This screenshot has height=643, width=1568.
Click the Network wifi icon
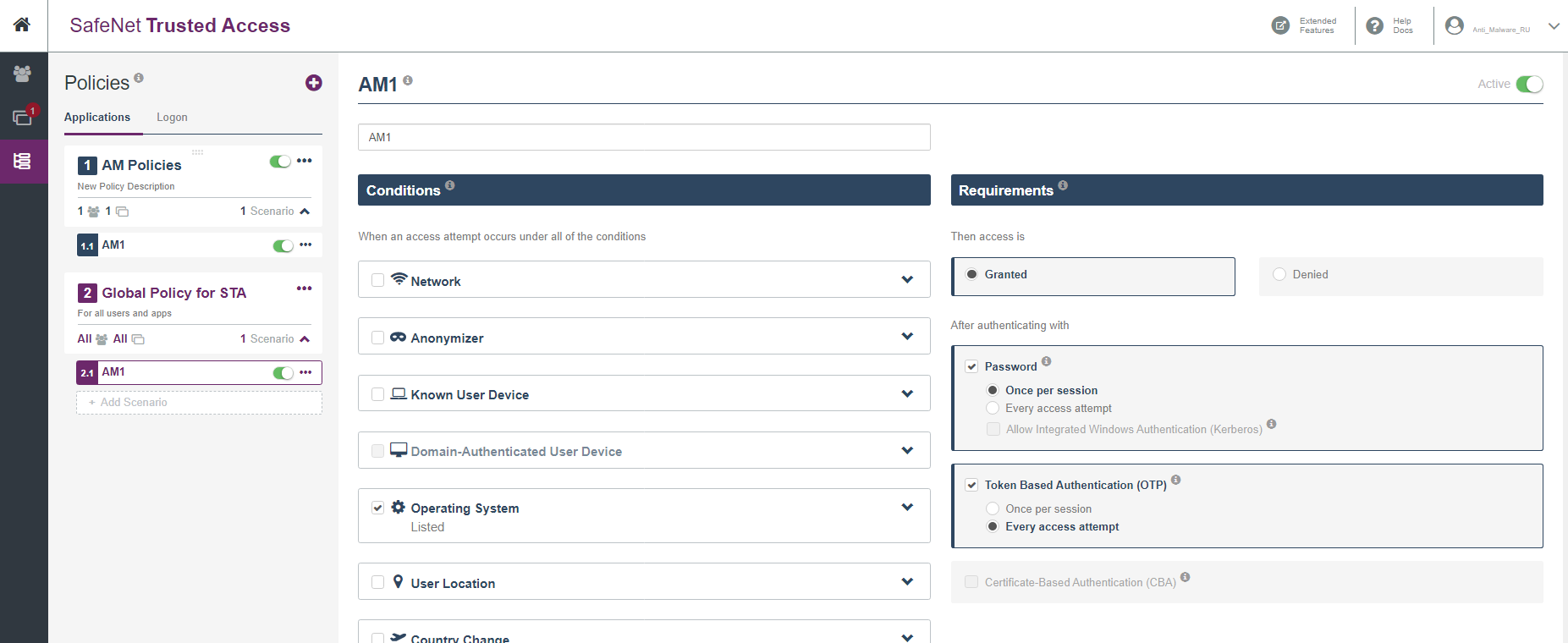[x=399, y=279]
